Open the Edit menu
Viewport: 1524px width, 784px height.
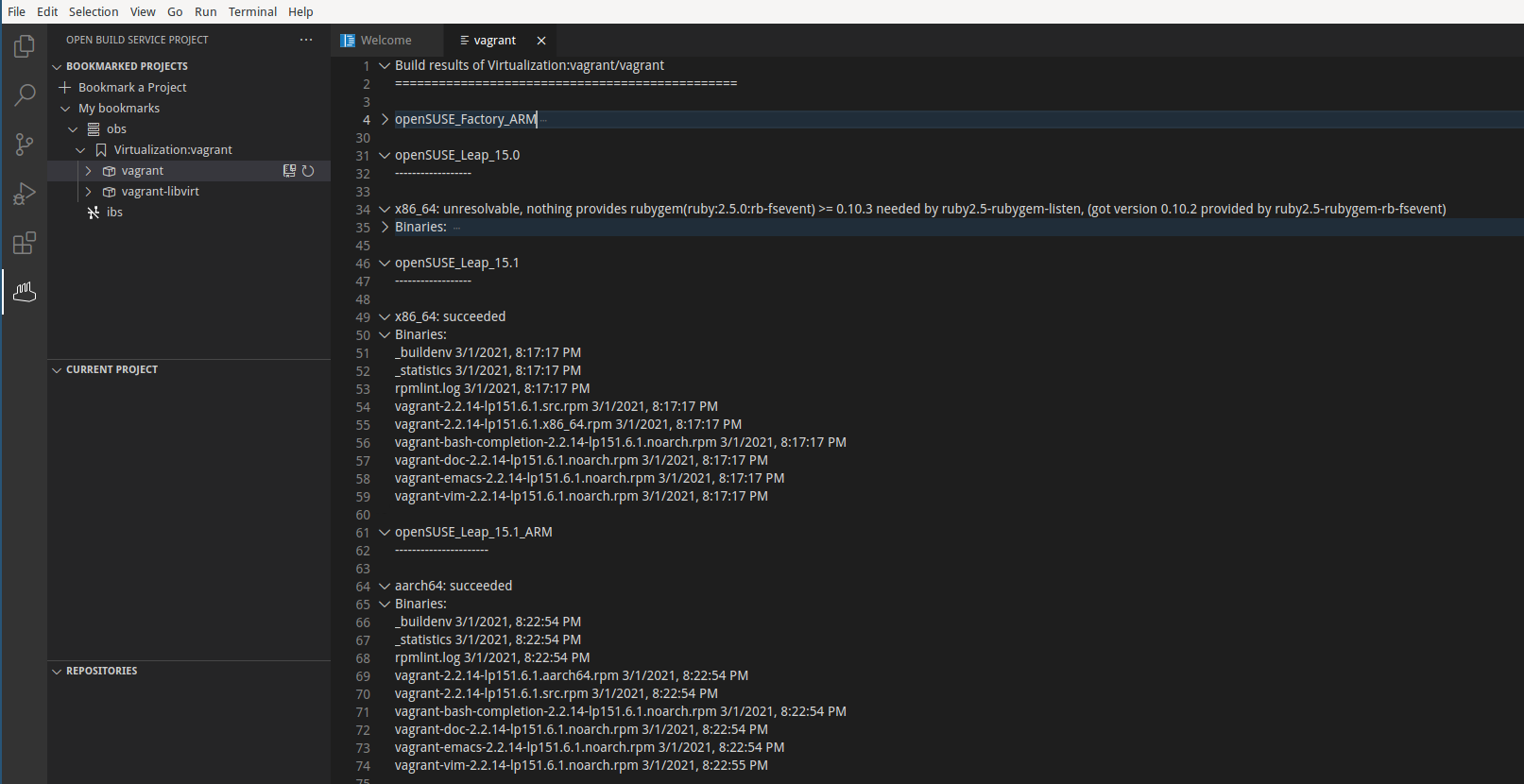(x=47, y=11)
